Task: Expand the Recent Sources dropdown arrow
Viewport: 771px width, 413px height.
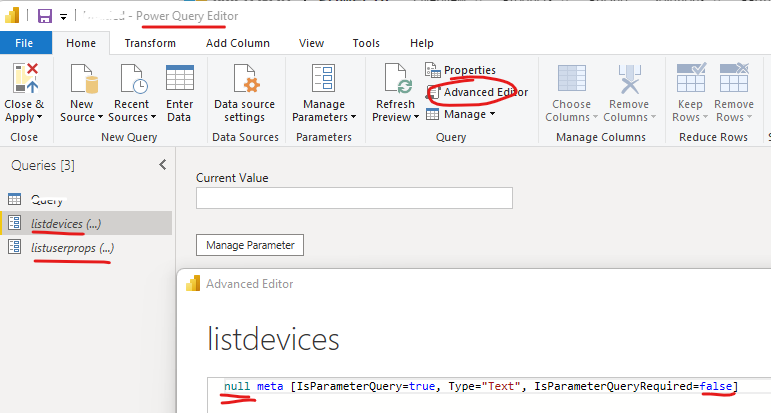Action: (153, 117)
